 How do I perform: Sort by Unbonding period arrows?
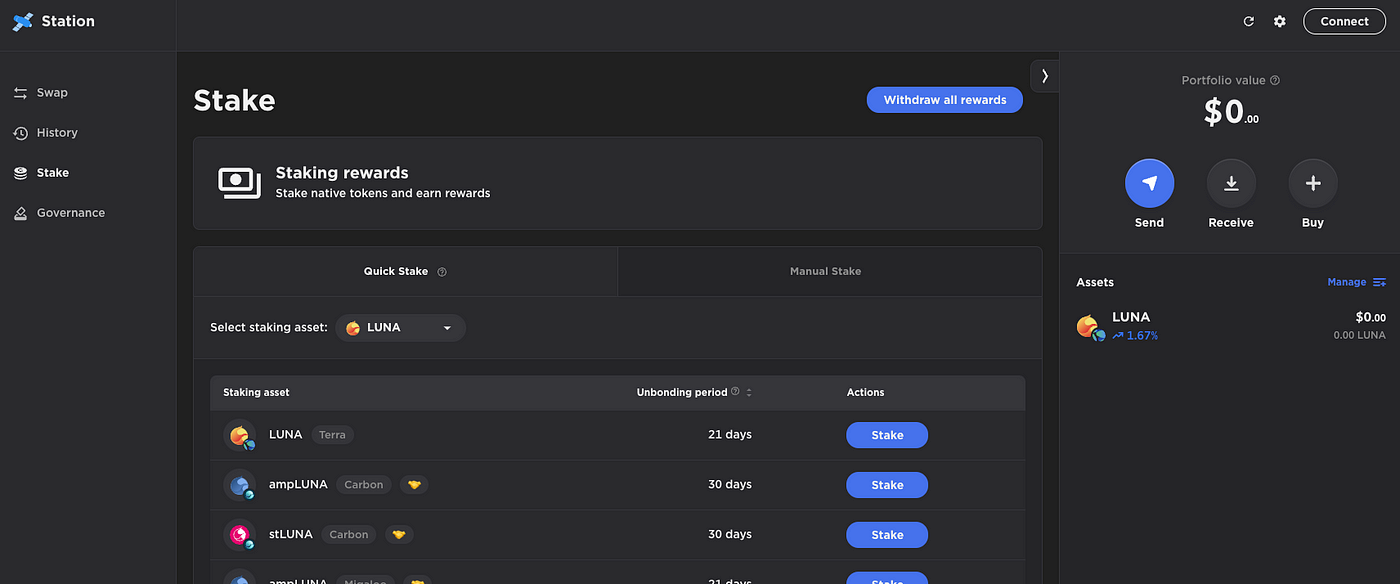749,393
